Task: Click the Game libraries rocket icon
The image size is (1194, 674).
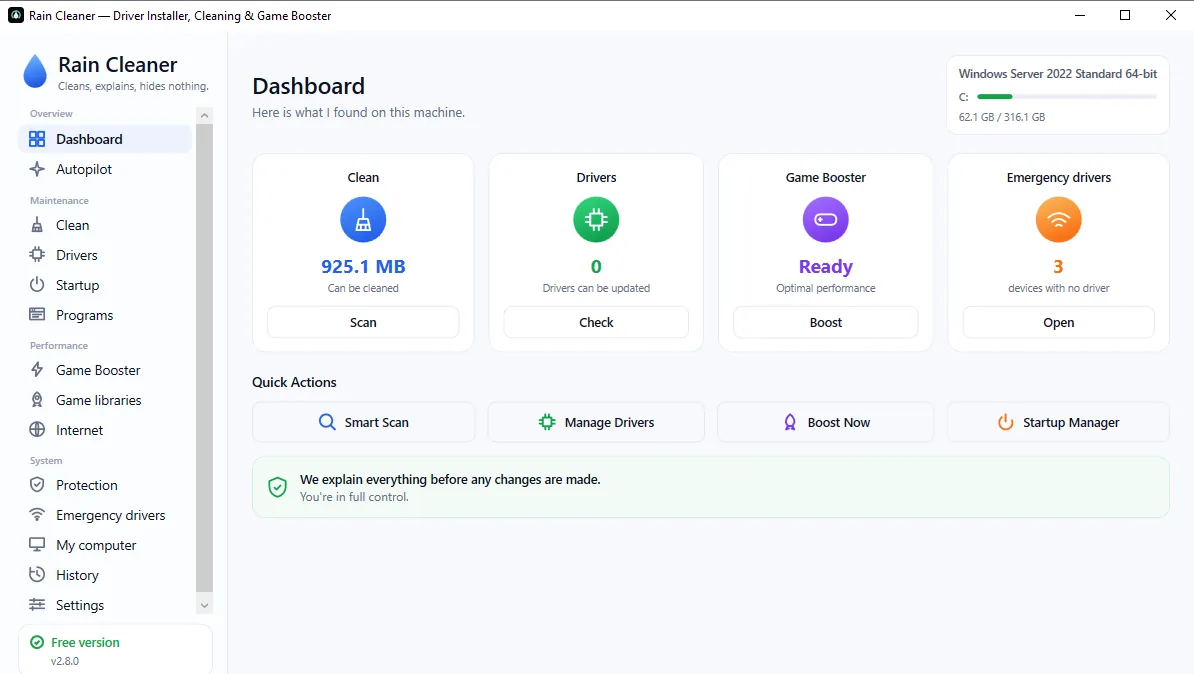Action: pyautogui.click(x=37, y=400)
